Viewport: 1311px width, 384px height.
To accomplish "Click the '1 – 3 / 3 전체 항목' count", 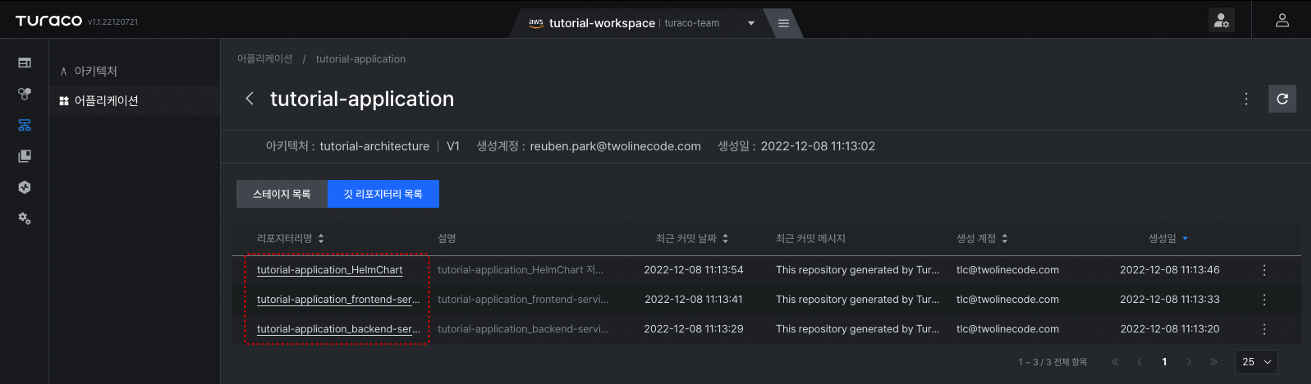I will pos(1053,362).
